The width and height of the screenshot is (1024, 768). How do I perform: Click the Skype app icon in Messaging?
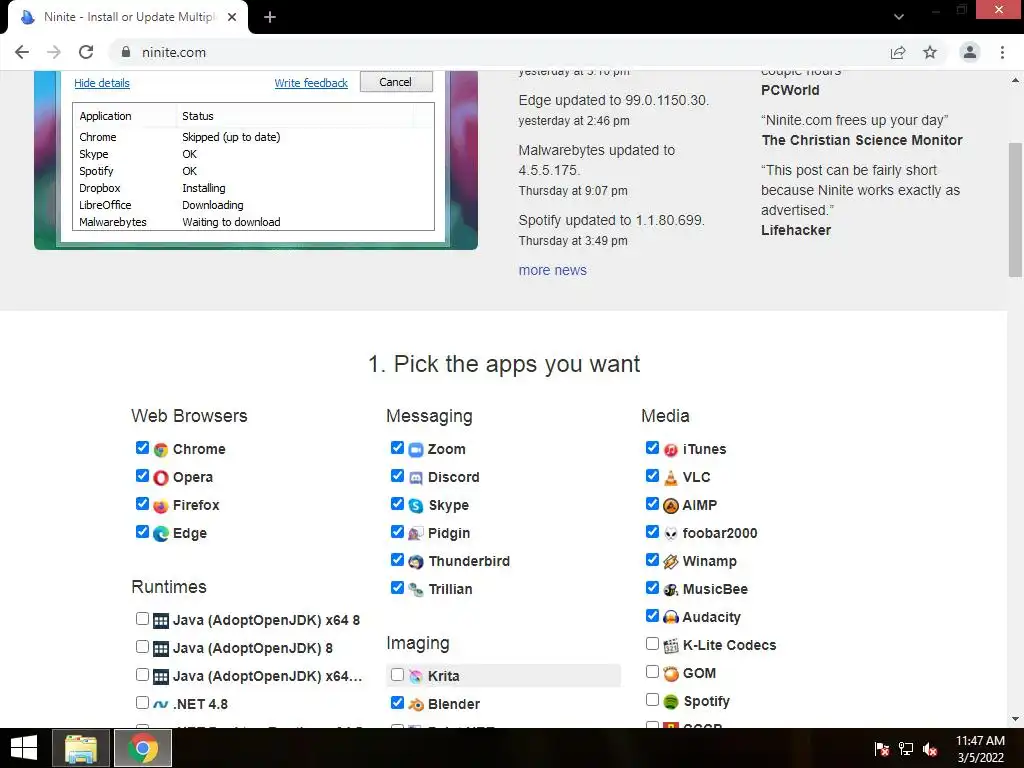(x=416, y=506)
